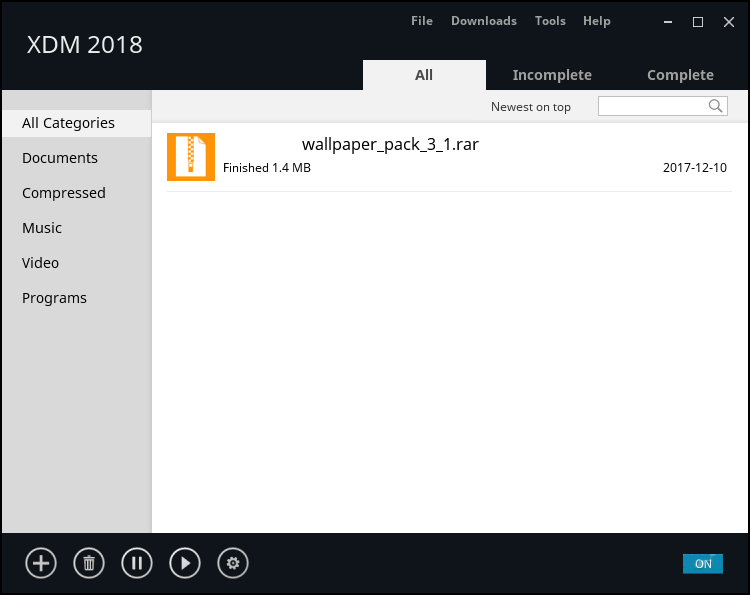Click the 2017-12-10 date entry

point(695,168)
